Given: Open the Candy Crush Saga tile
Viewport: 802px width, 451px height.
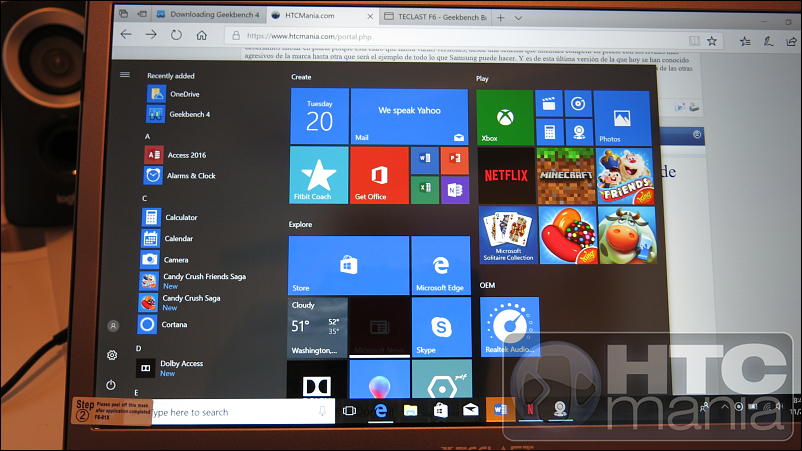Looking at the screenshot, I should point(568,235).
